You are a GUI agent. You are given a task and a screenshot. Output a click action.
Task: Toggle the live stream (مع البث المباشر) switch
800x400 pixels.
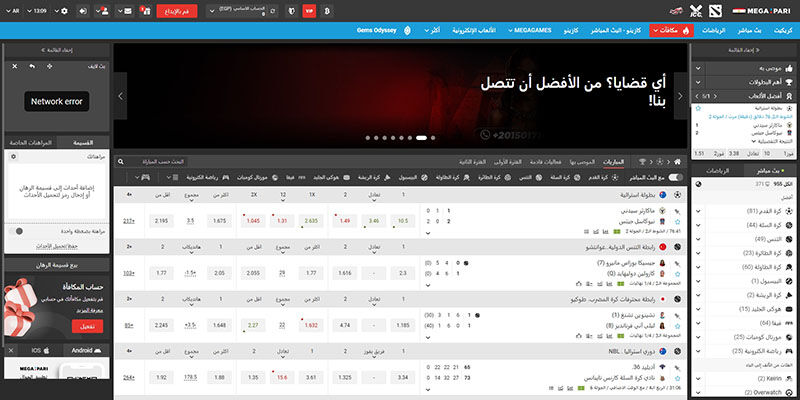pos(676,178)
